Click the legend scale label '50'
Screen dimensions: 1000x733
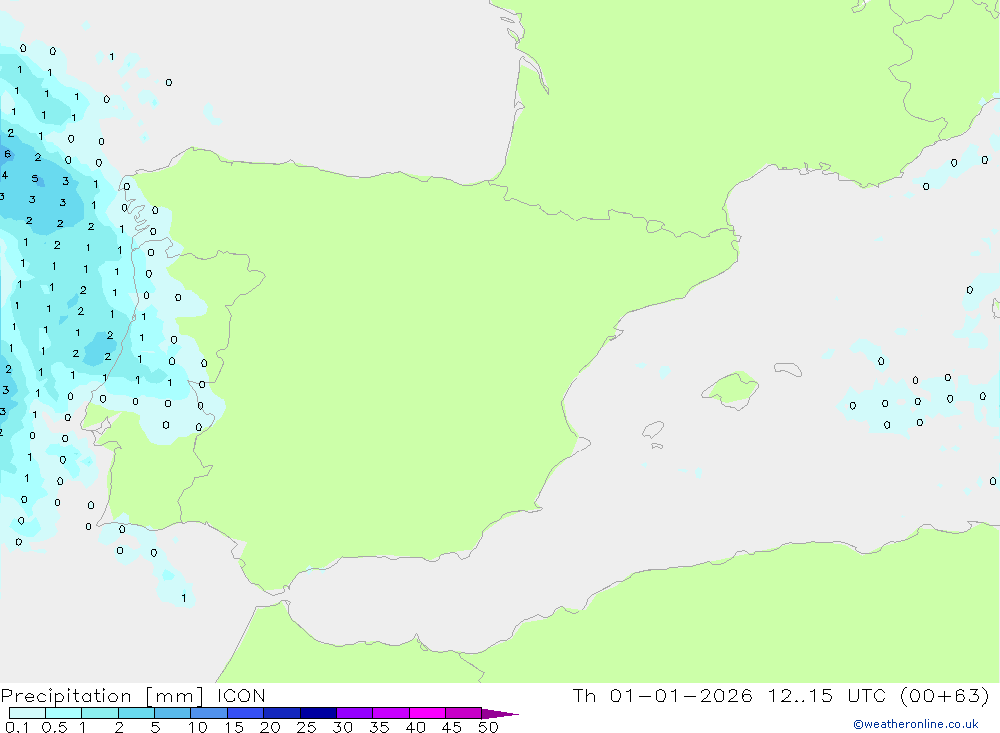[488, 727]
